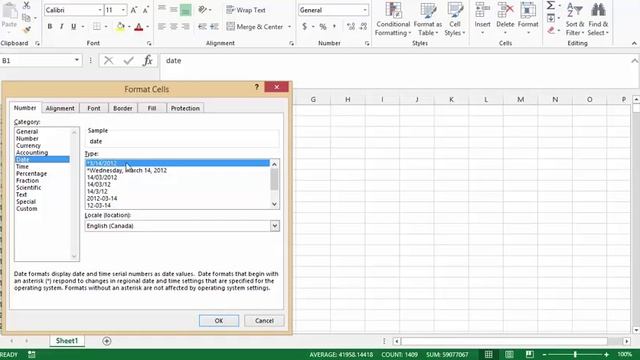Switch to Page Layout view icon
This screenshot has height=360, width=640.
tap(509, 354)
